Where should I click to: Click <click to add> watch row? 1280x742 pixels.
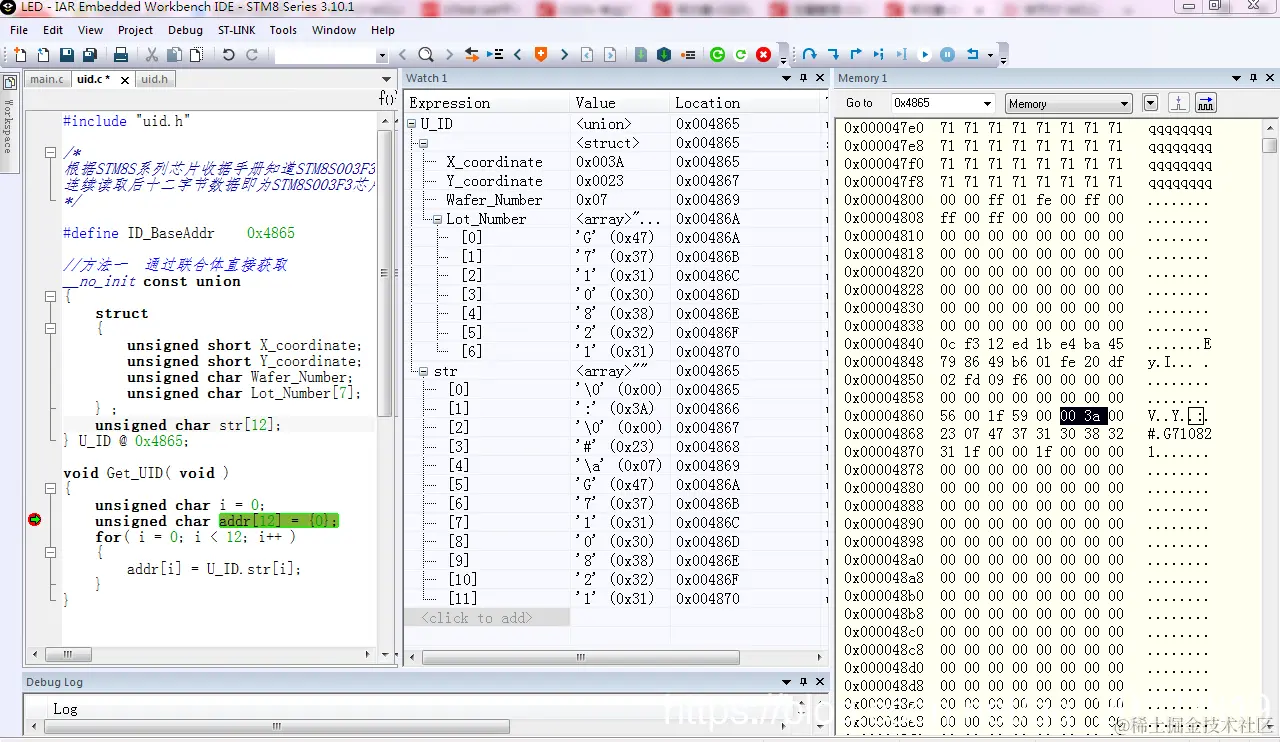[x=487, y=618]
